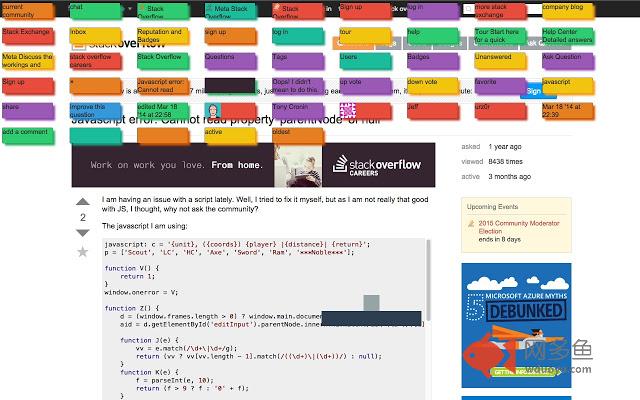Click the blue Sign button behind the tiles
640x400 pixels.
click(x=538, y=91)
